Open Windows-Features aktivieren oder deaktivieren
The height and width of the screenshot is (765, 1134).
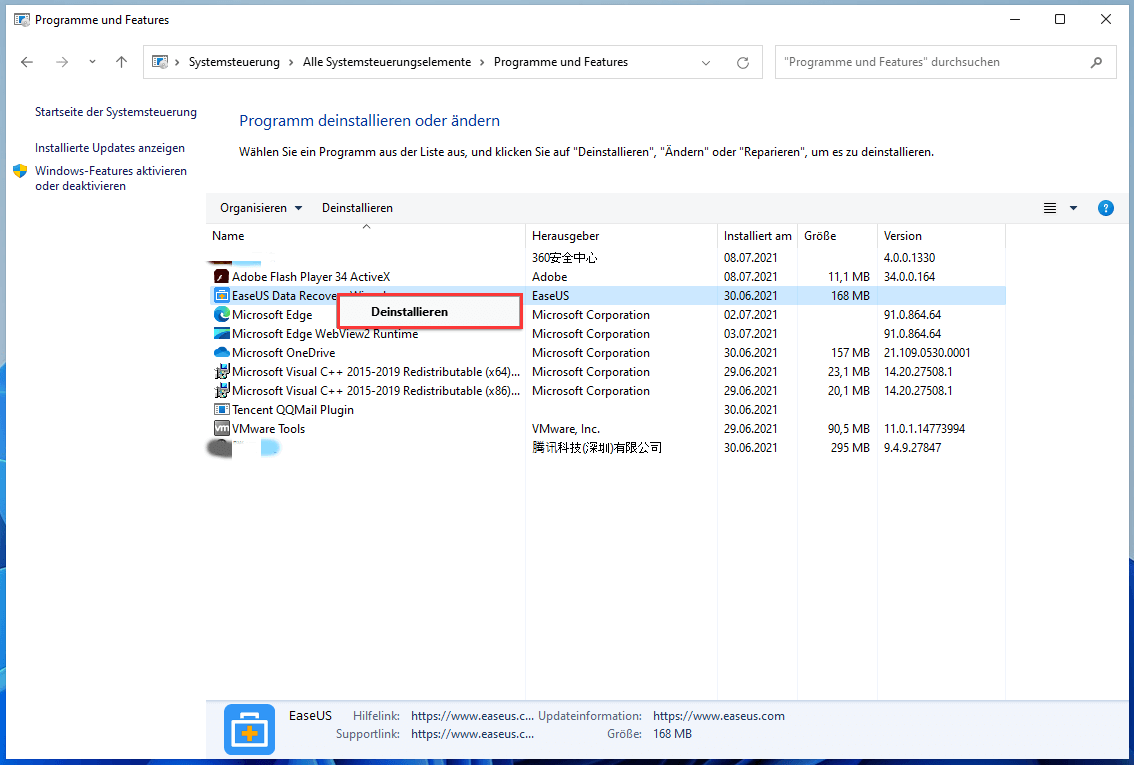click(111, 178)
